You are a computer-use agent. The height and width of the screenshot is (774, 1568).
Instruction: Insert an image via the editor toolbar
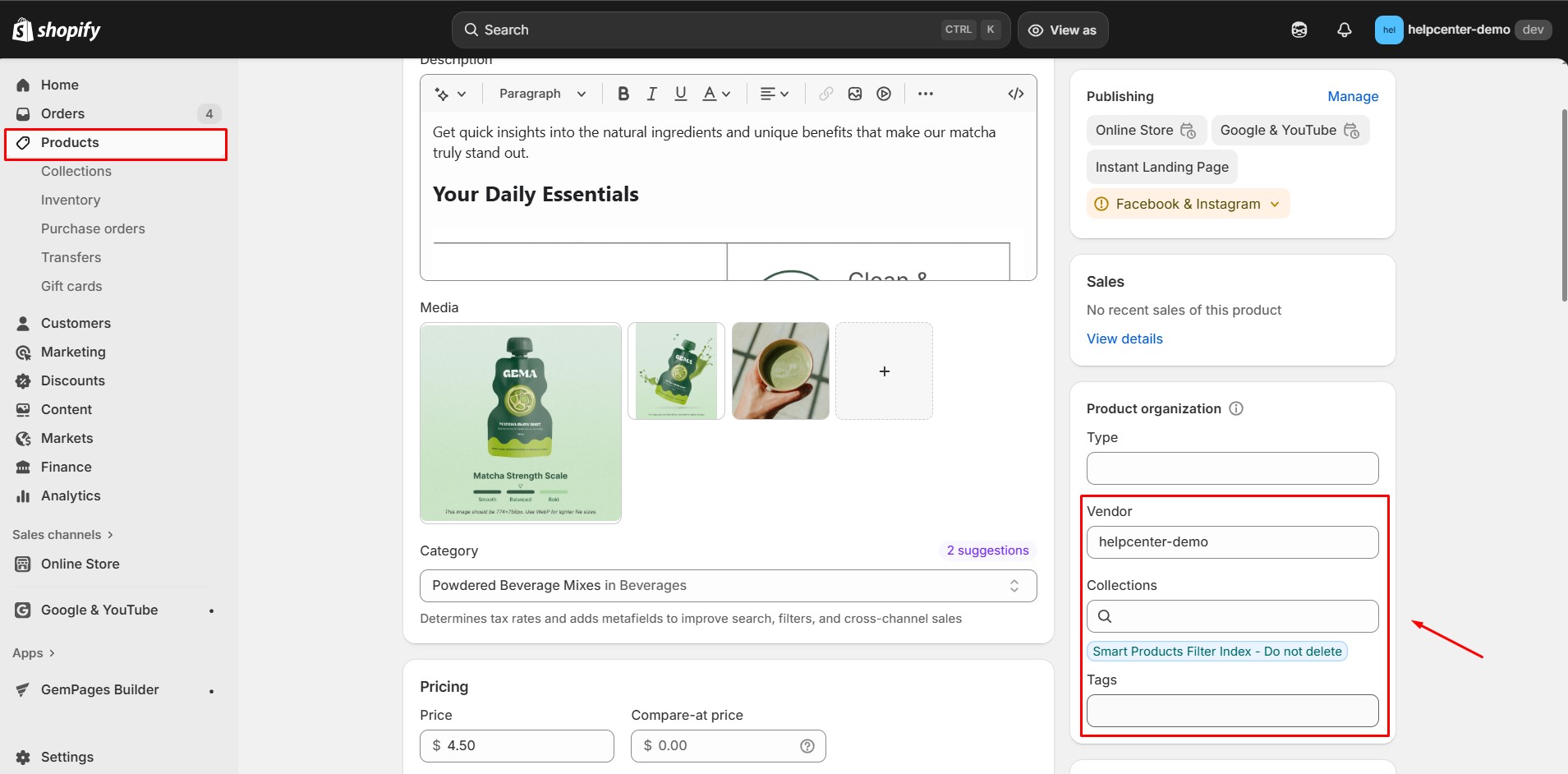click(854, 94)
